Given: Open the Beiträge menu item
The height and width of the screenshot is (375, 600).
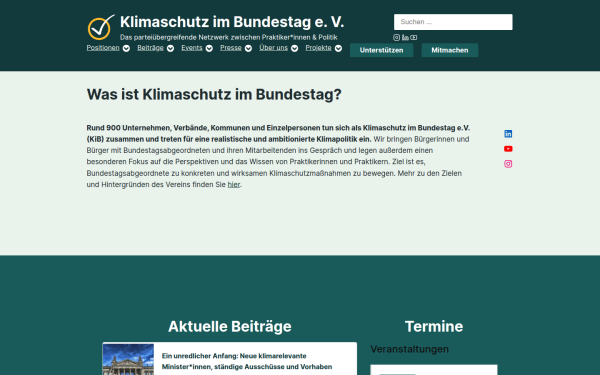Looking at the screenshot, I should pyautogui.click(x=150, y=48).
